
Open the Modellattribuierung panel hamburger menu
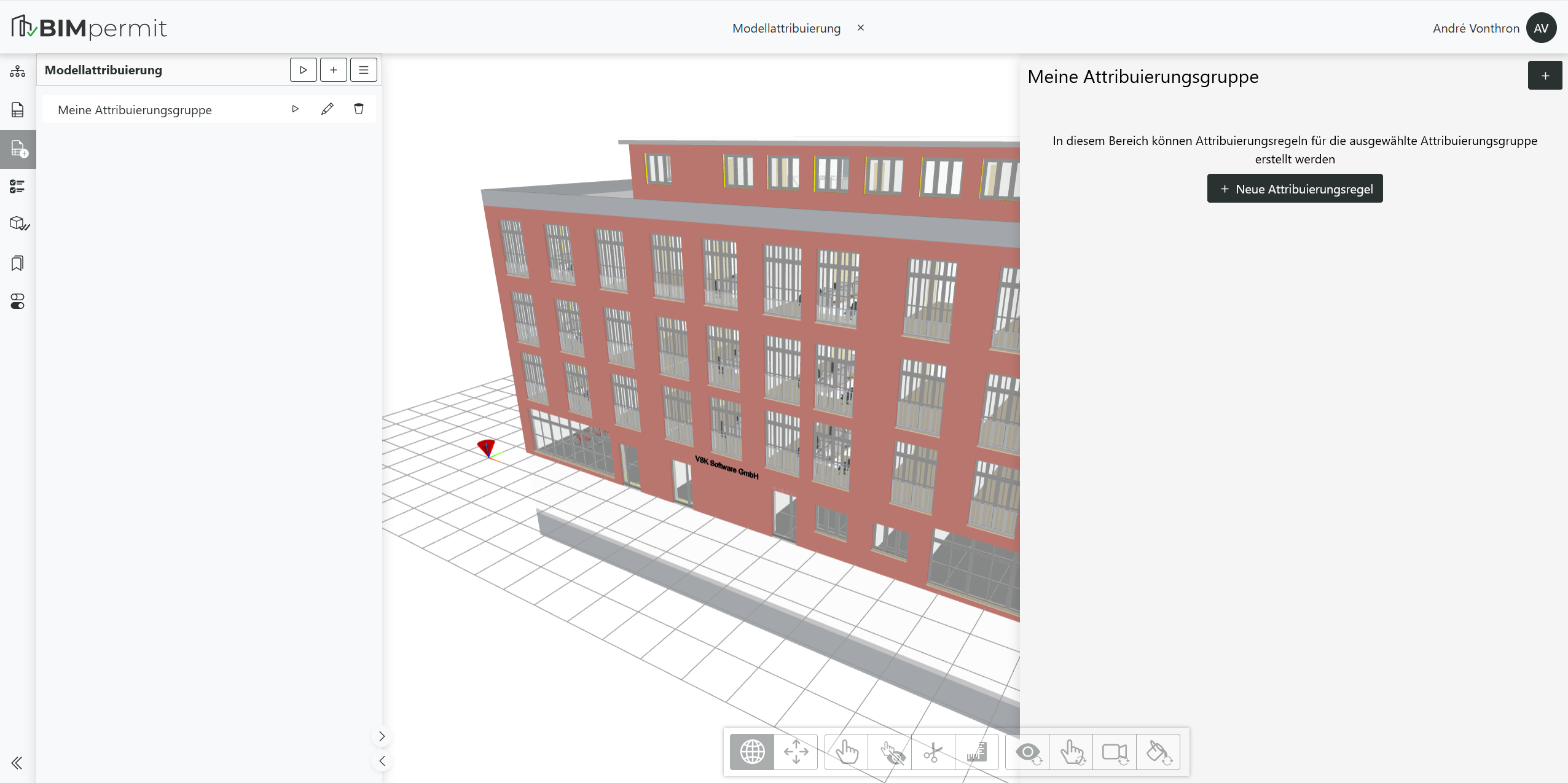point(364,70)
